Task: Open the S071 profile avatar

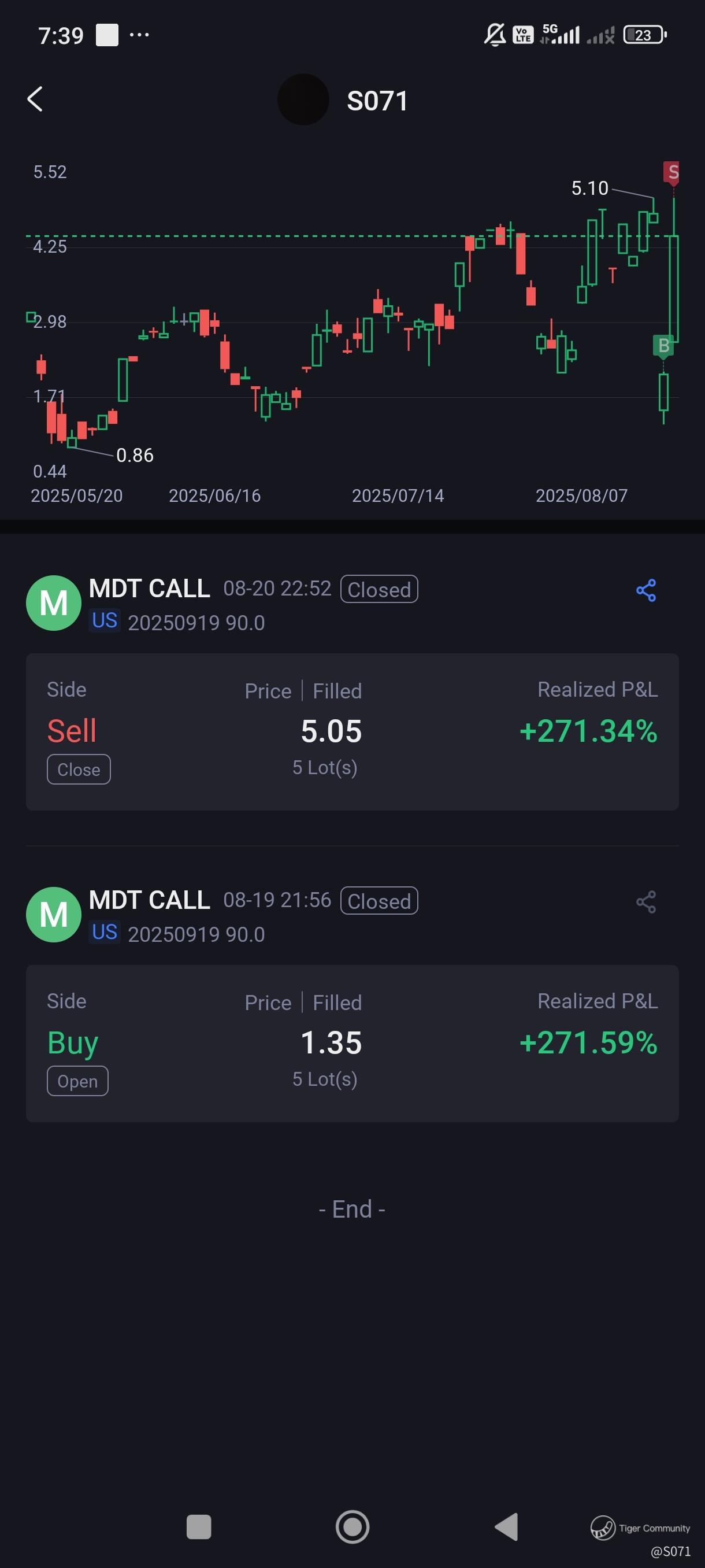Action: tap(303, 100)
